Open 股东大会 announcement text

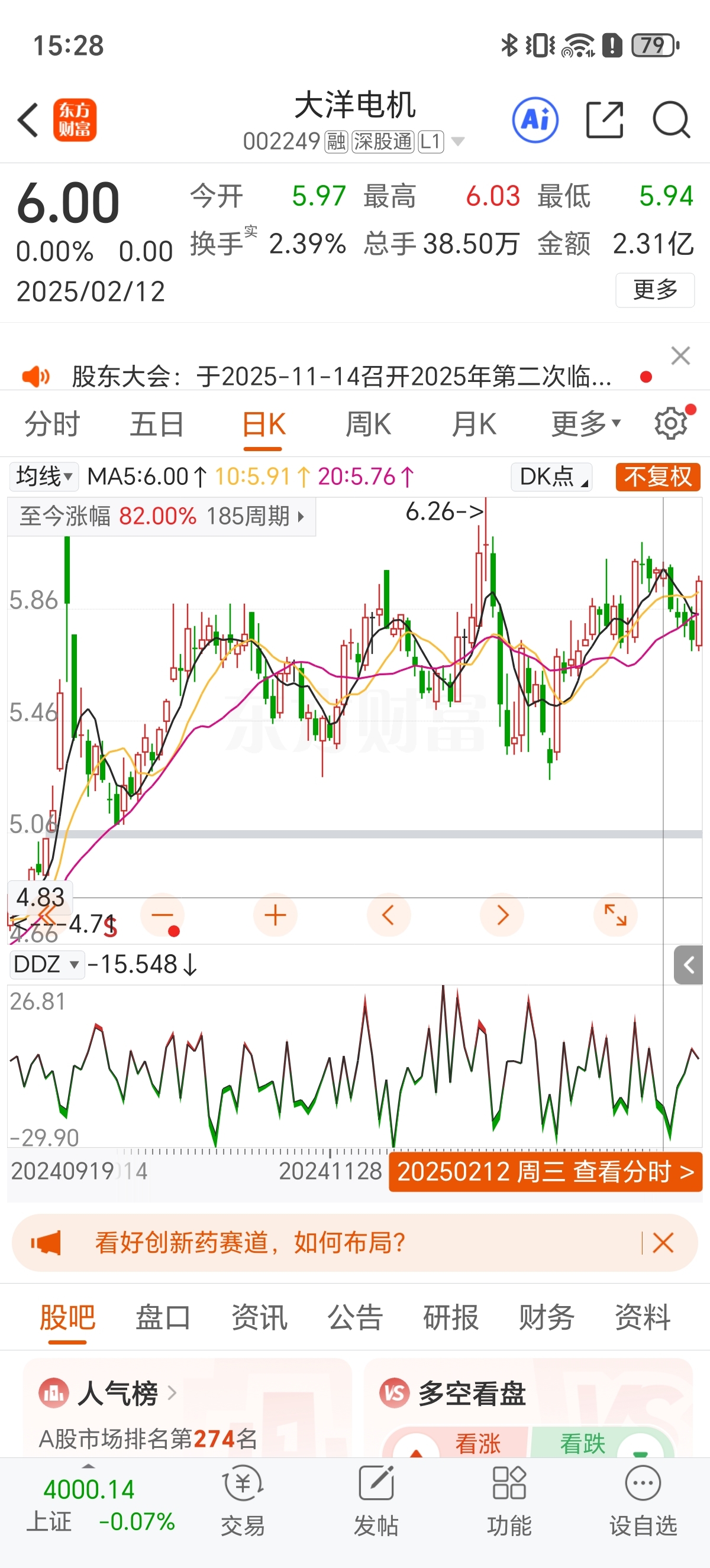click(x=341, y=377)
